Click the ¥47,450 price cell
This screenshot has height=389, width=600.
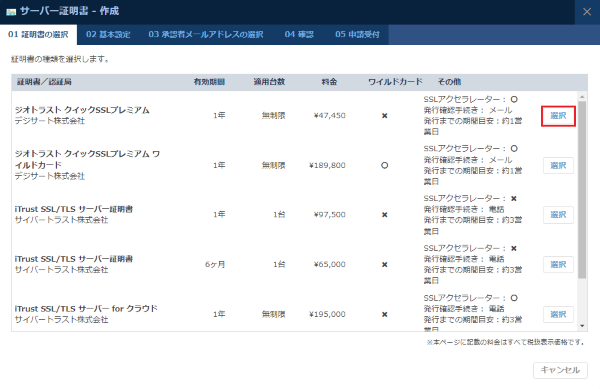pyautogui.click(x=329, y=116)
